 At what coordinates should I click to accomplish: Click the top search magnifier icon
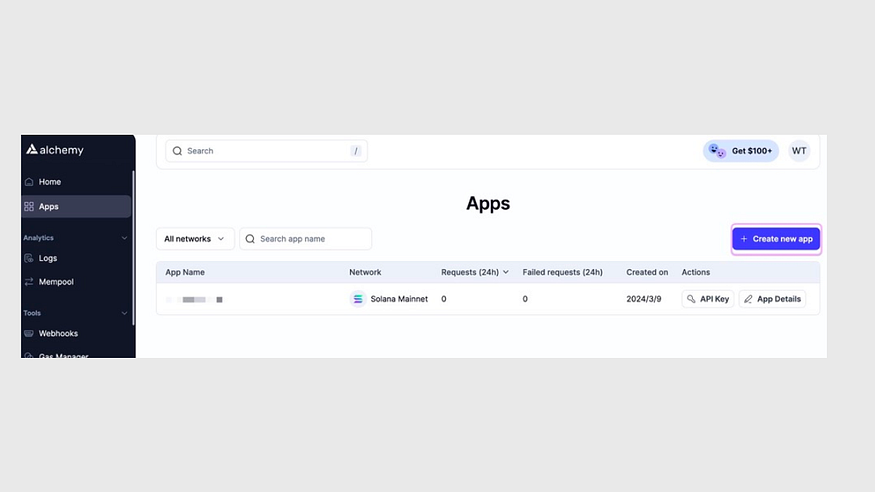177,151
